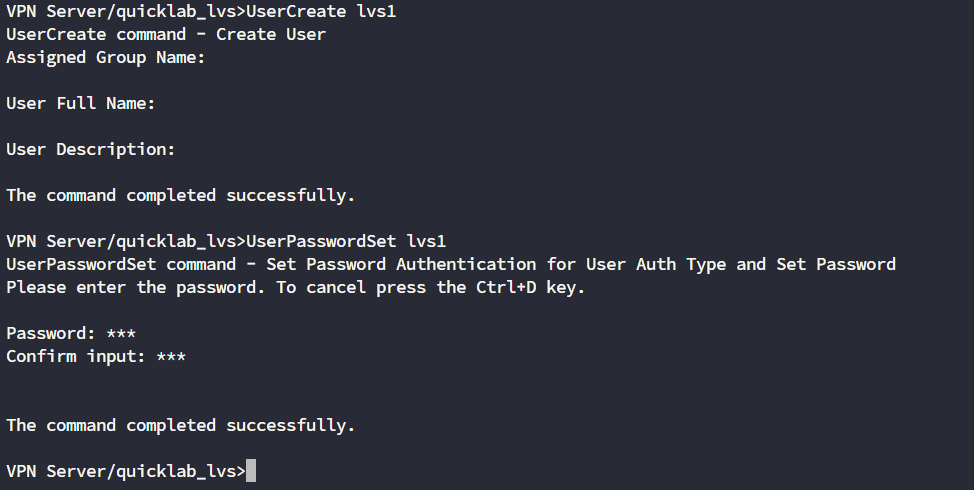Click the "Ctrl+D" key hint text
This screenshot has height=490, width=974.
[506, 287]
